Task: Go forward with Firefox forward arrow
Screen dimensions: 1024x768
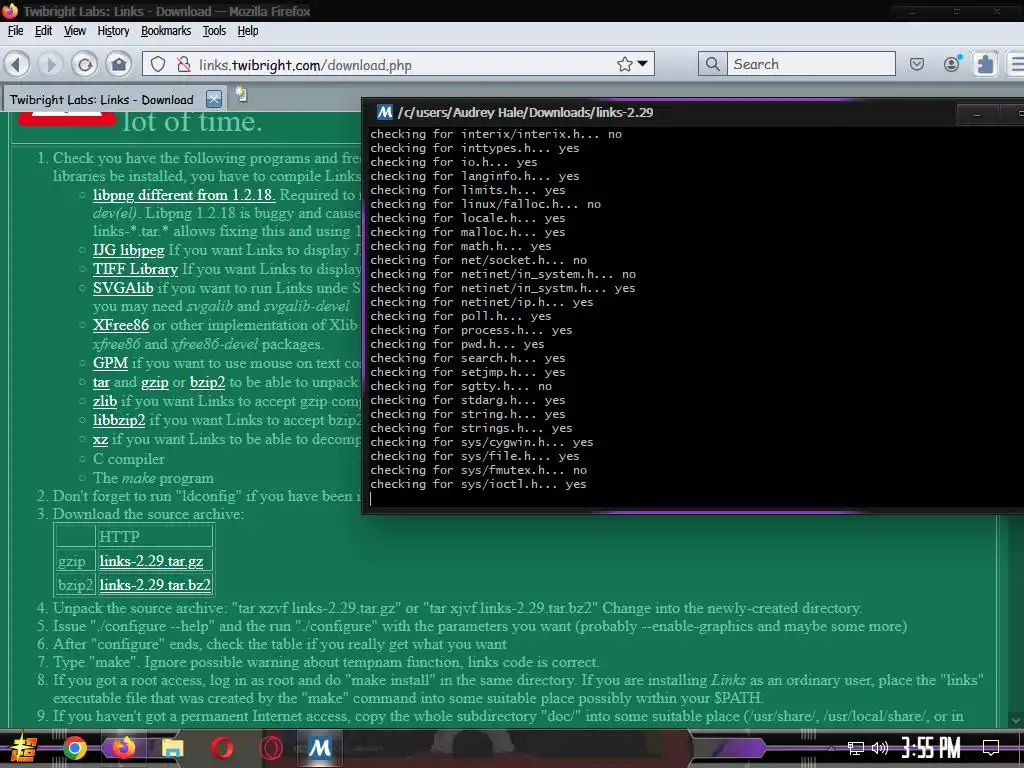Action: [50, 64]
